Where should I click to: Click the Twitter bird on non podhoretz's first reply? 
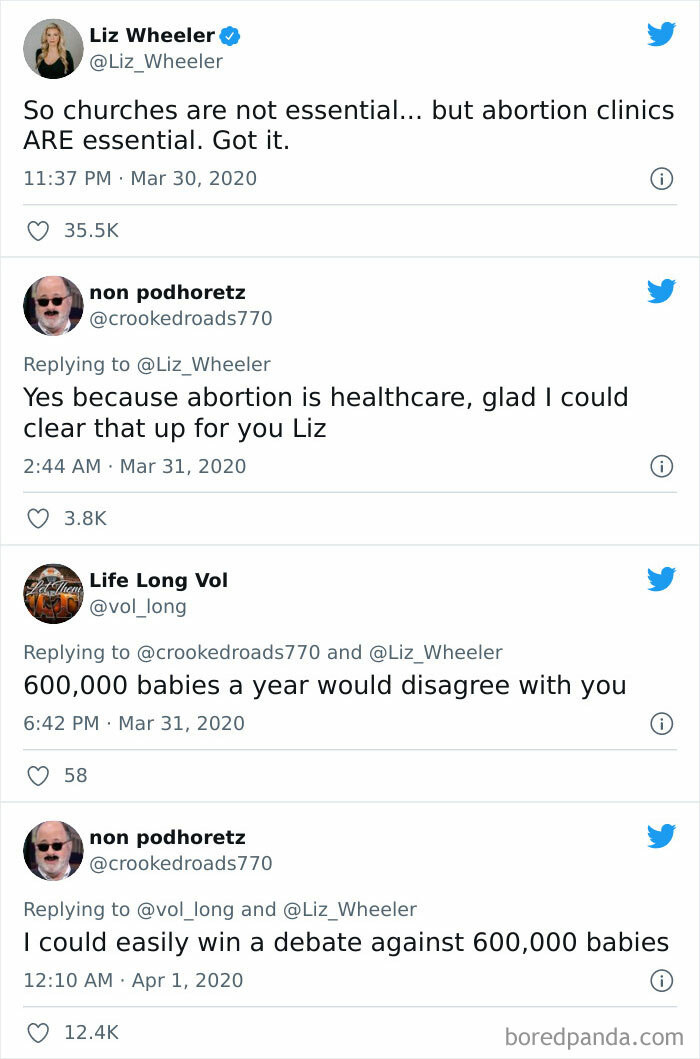point(661,292)
